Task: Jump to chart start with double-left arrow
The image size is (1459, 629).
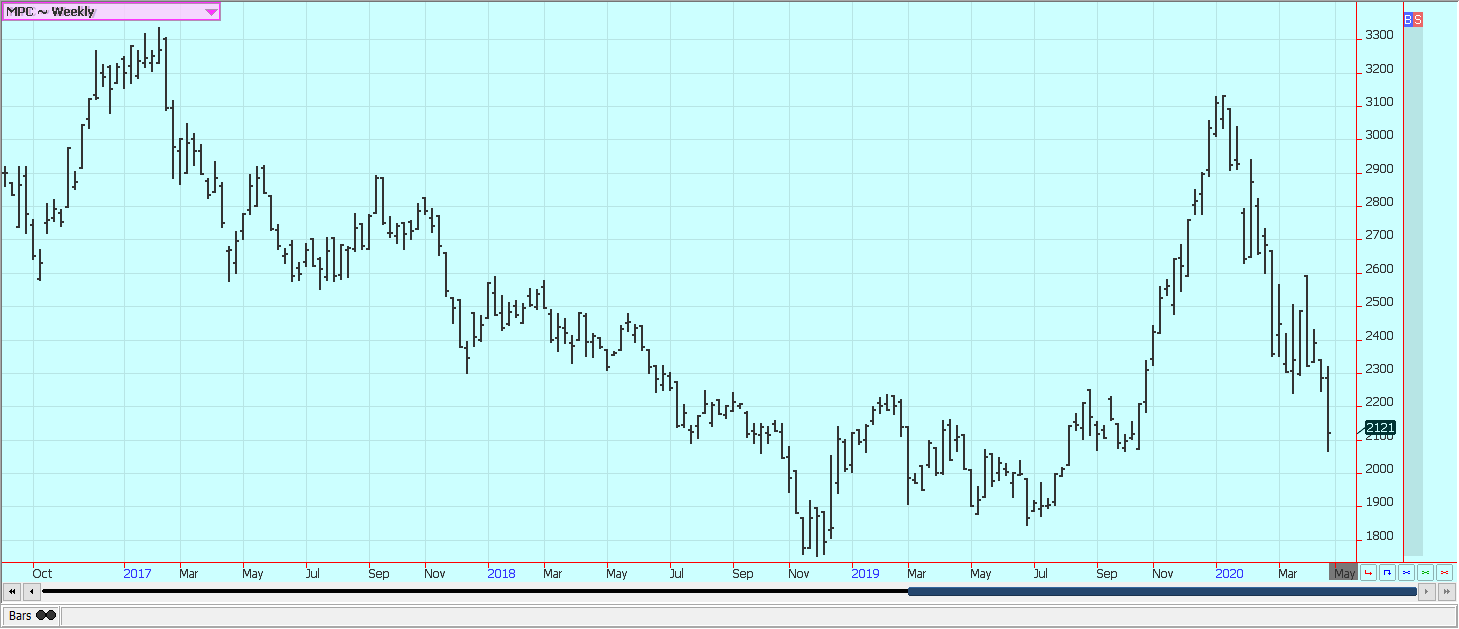Action: (x=11, y=592)
